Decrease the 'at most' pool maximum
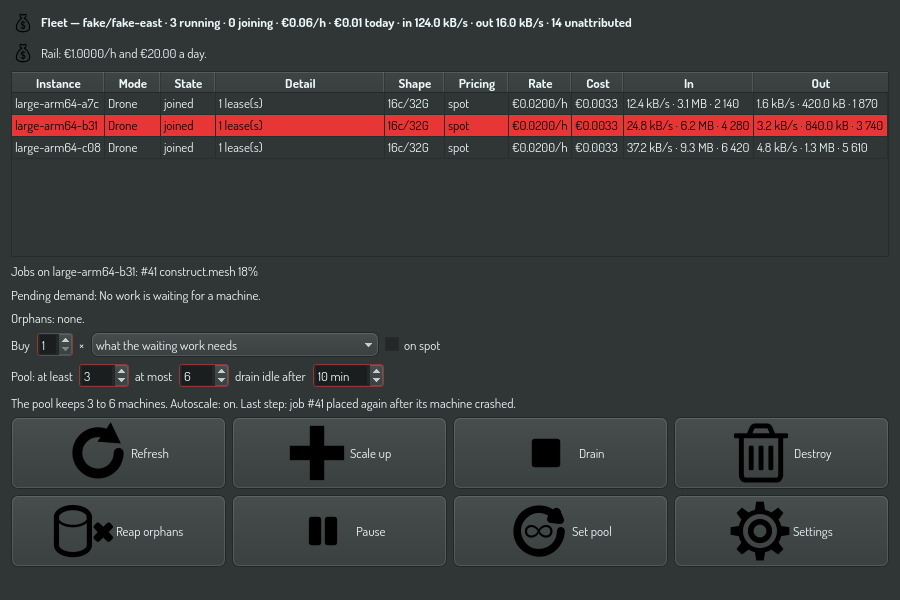Screen dimensions: 900x600 (222, 381)
